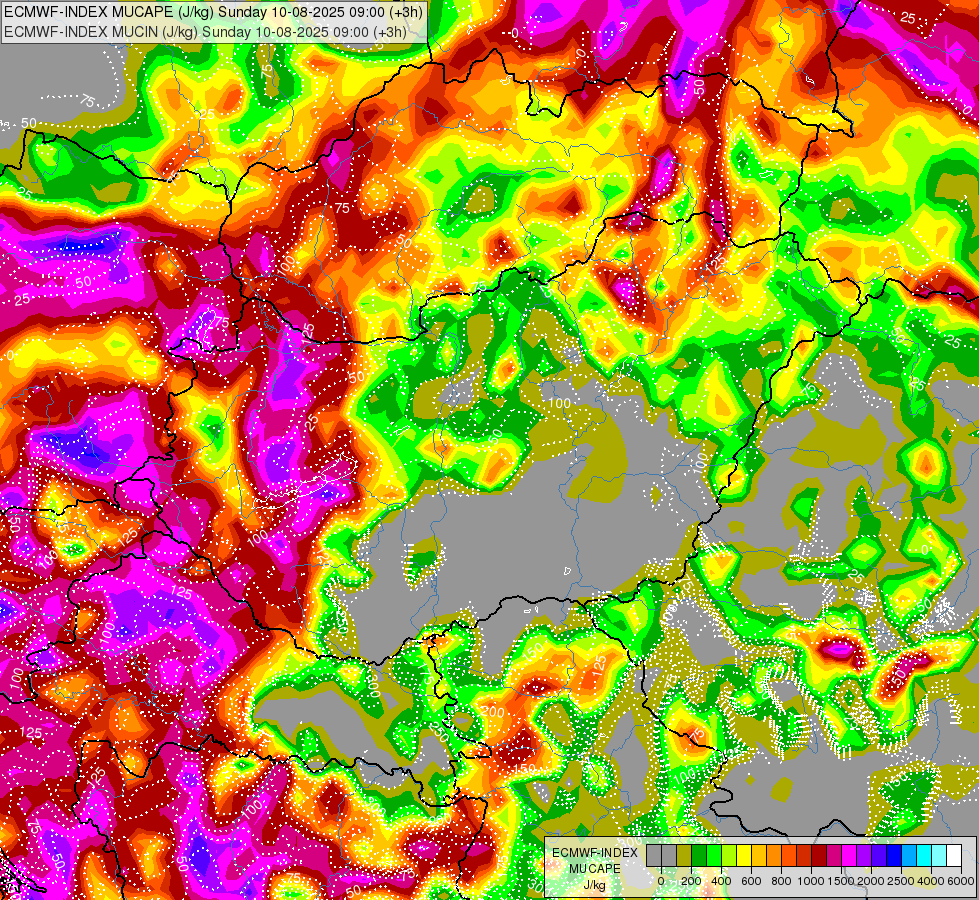Click the '1000' legend scale value

point(811,881)
